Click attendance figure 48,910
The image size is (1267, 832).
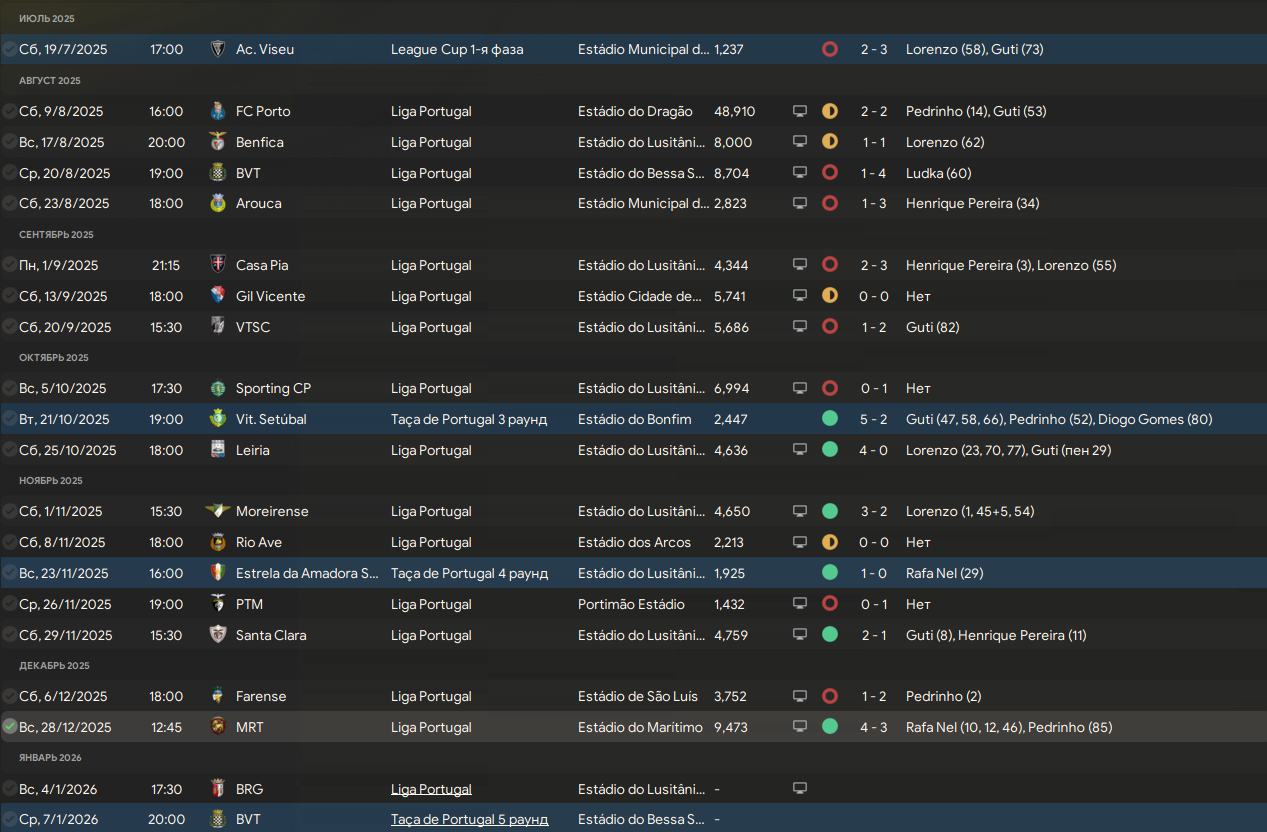(735, 111)
